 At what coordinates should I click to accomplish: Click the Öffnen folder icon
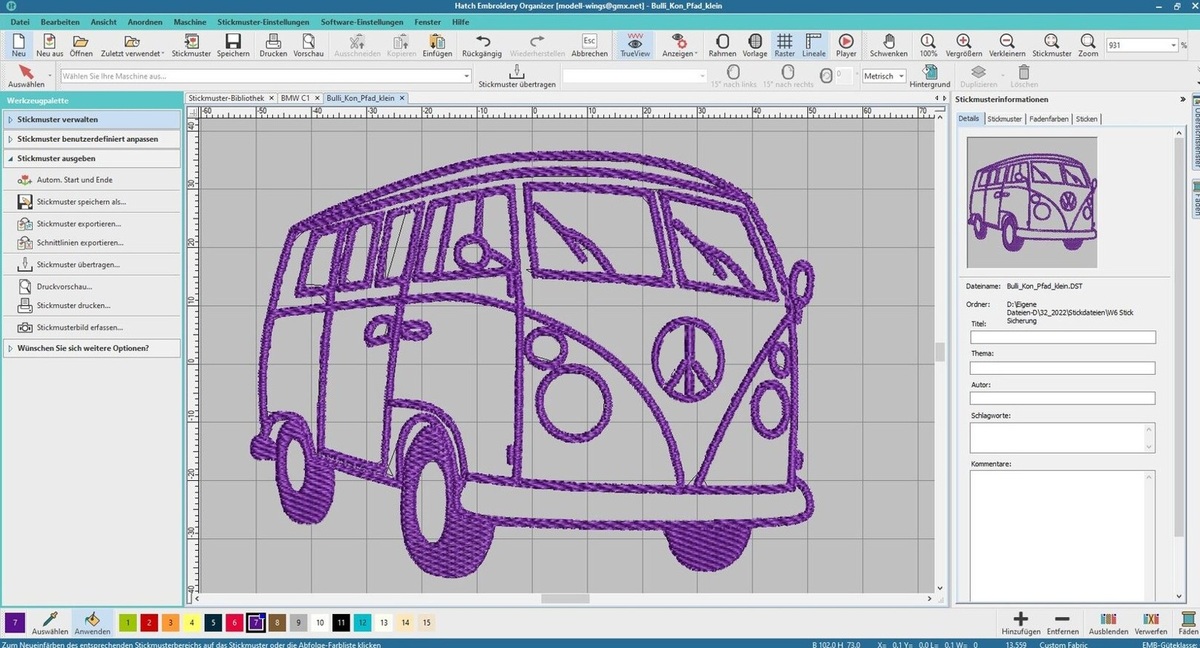[x=81, y=45]
